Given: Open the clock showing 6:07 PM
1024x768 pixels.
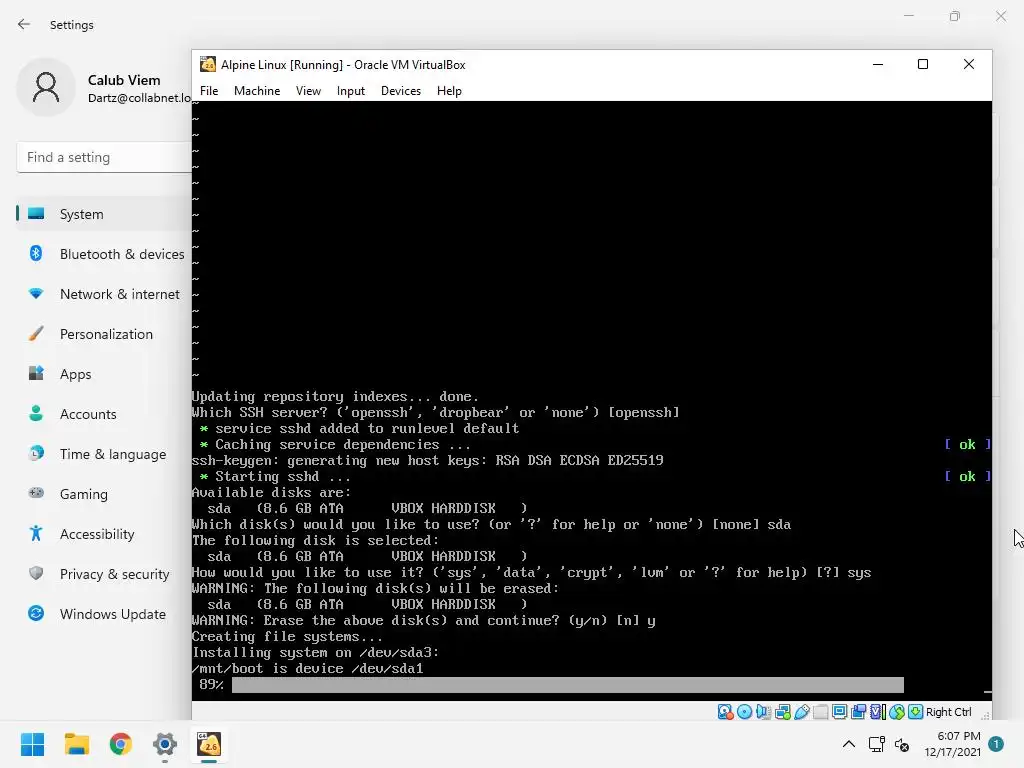Looking at the screenshot, I should (952, 744).
